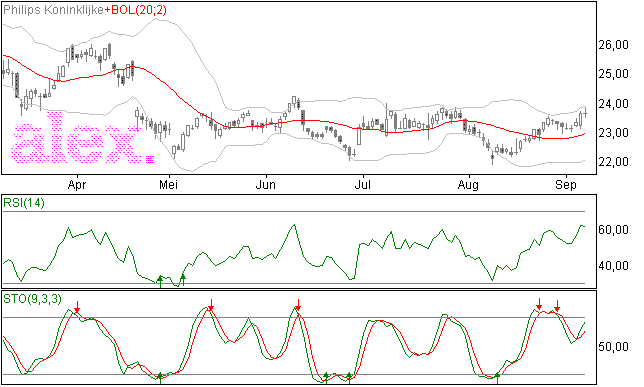Click the 50,00 stochastic axis value

click(614, 347)
